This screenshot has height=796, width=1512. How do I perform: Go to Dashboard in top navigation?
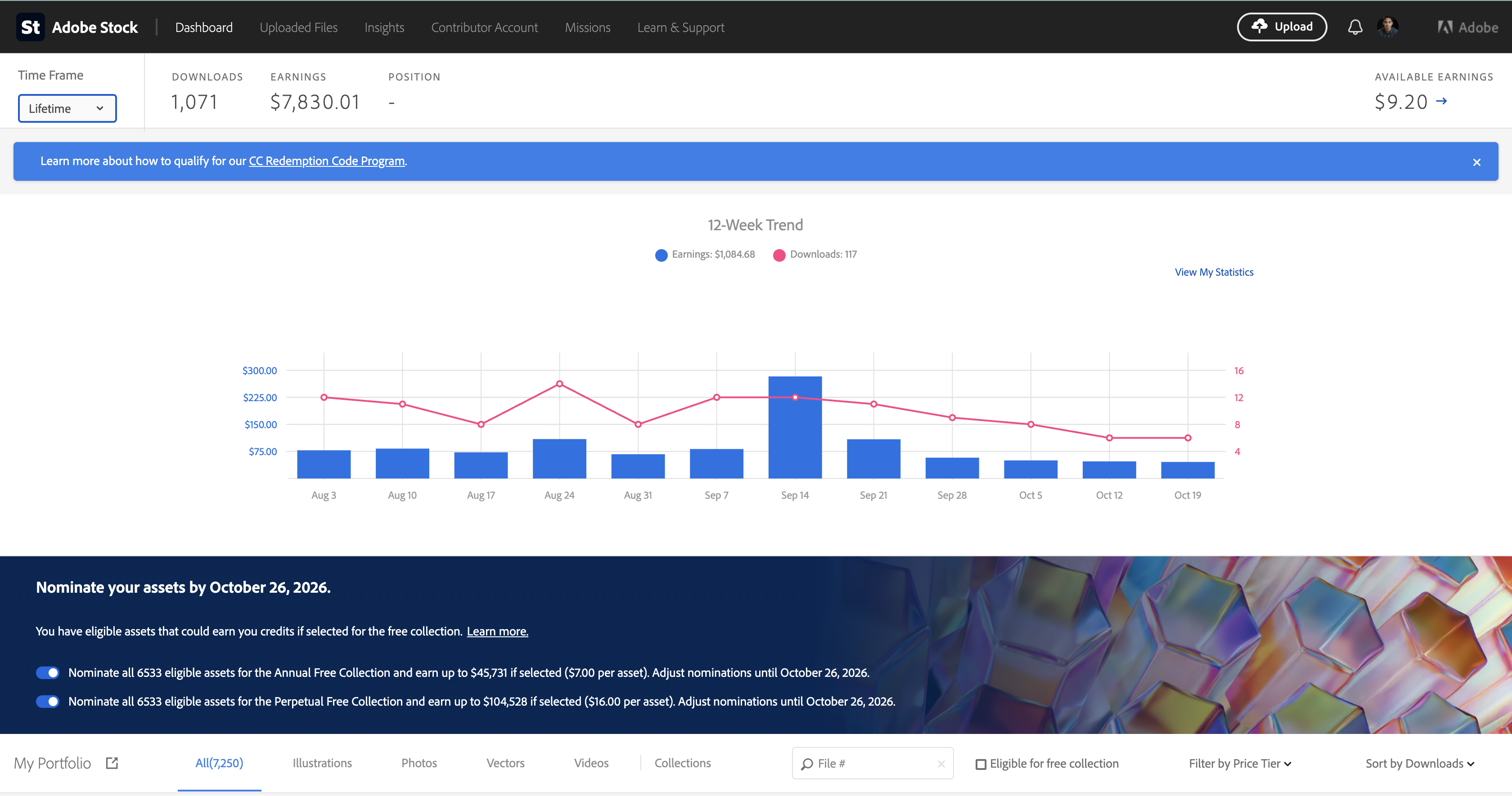[204, 27]
